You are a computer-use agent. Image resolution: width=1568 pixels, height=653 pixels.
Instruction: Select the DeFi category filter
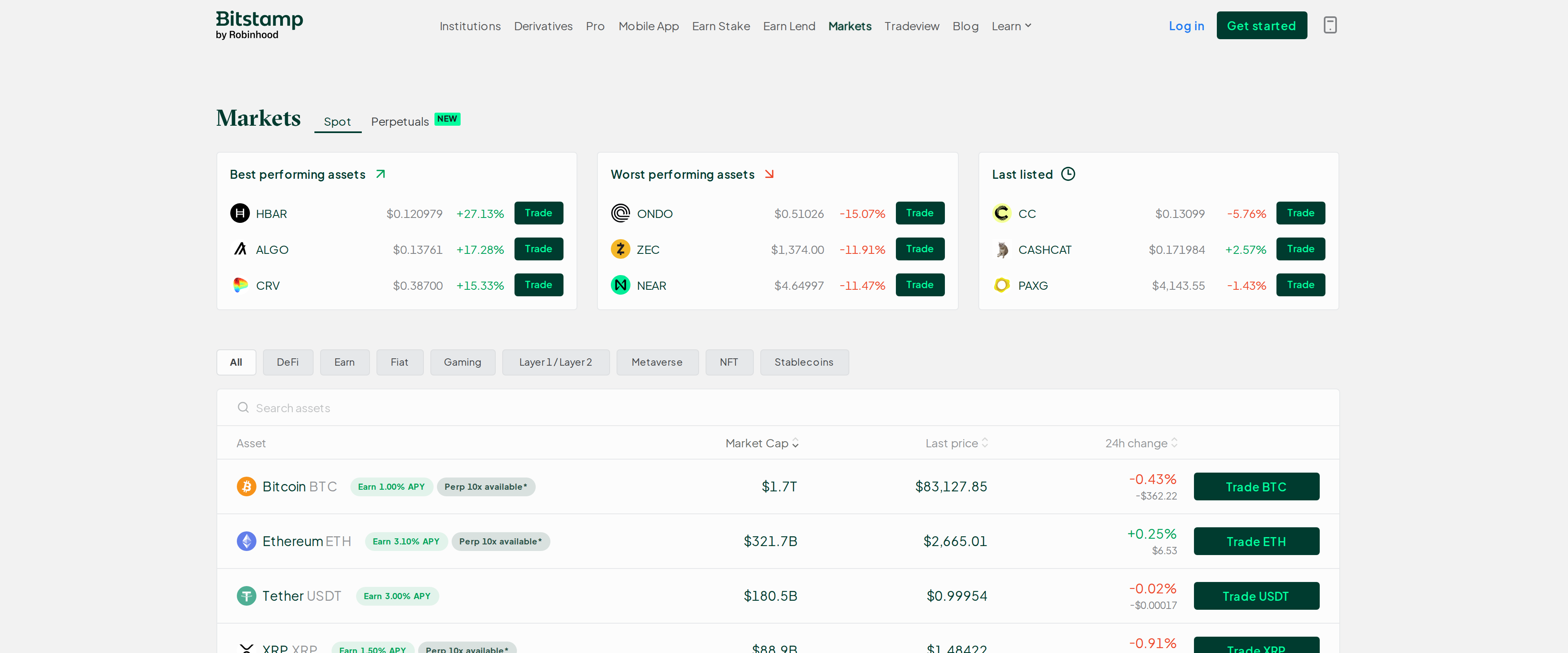(x=288, y=362)
